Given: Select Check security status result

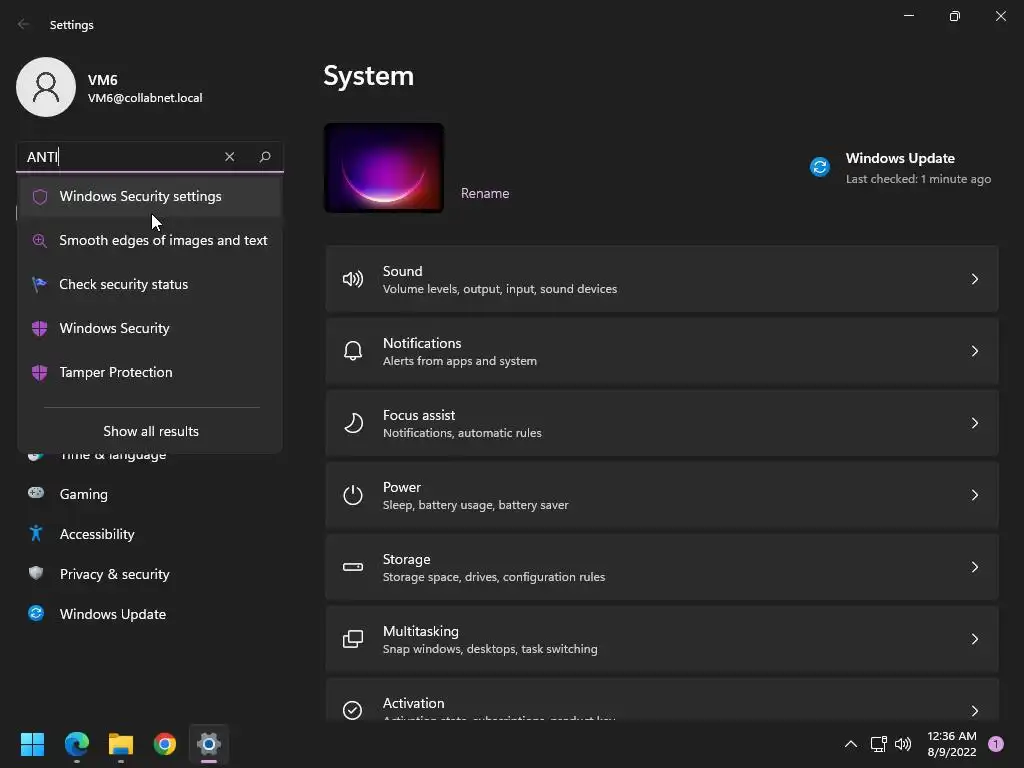Looking at the screenshot, I should (150, 284).
